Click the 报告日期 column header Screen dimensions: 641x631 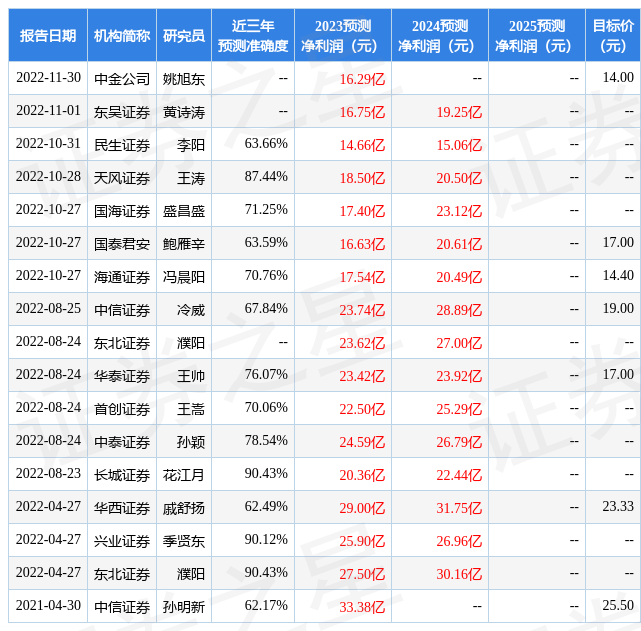[x=48, y=36]
